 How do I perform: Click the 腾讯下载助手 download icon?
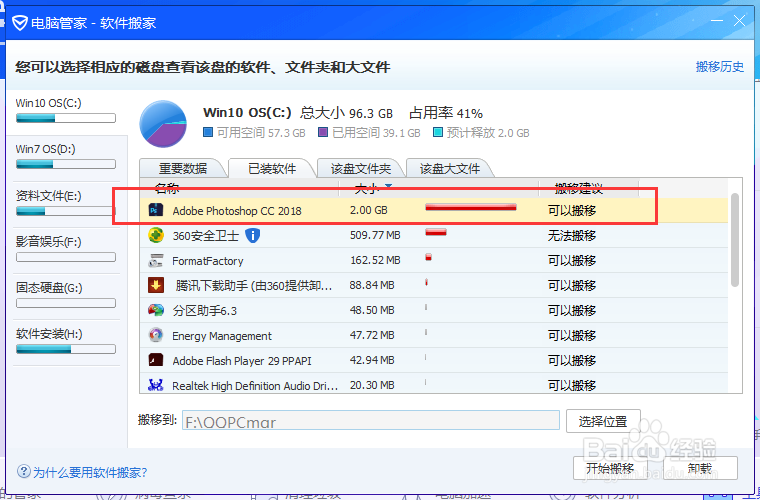[x=156, y=285]
